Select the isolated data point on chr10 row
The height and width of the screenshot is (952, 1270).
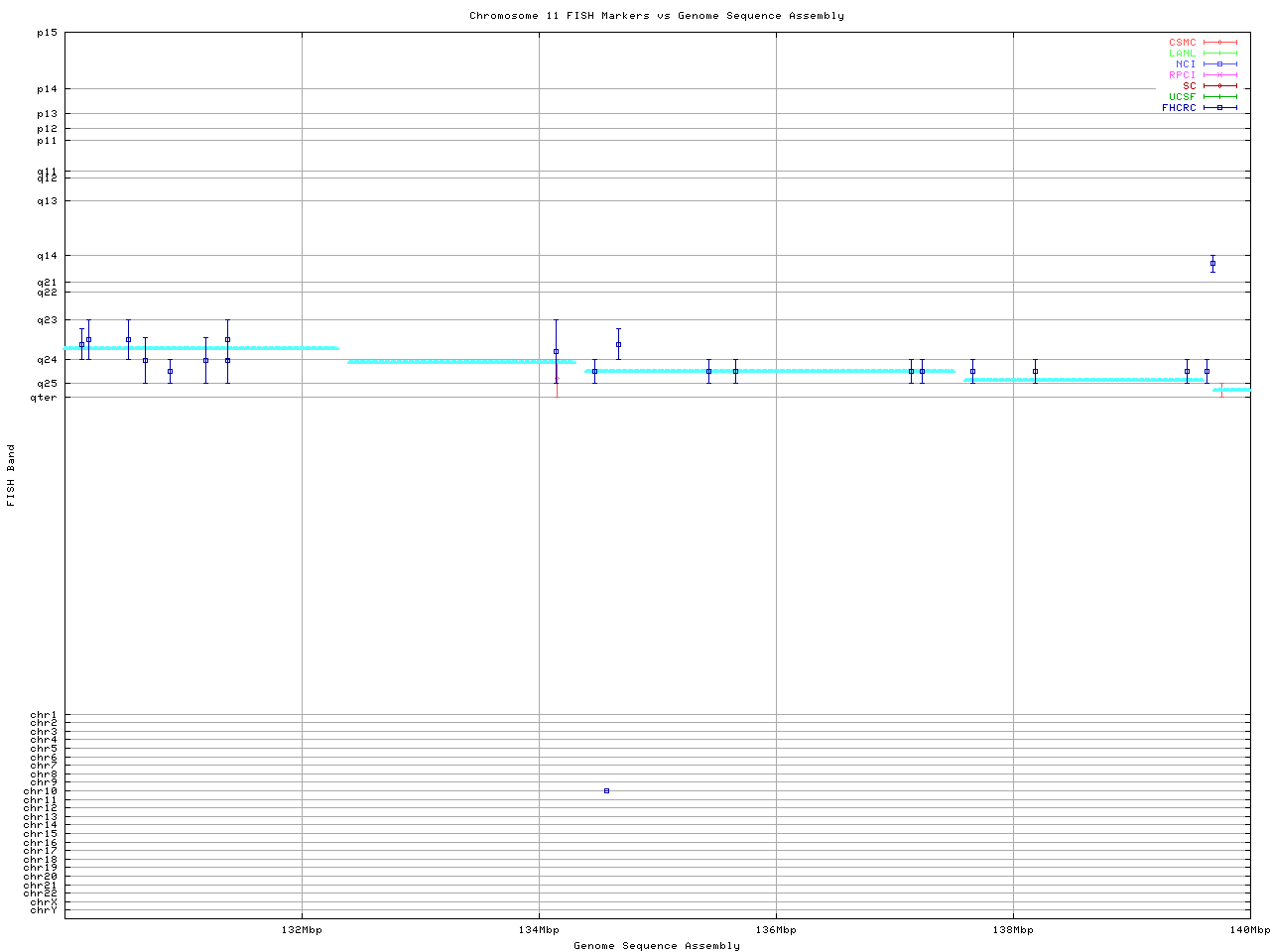click(606, 790)
